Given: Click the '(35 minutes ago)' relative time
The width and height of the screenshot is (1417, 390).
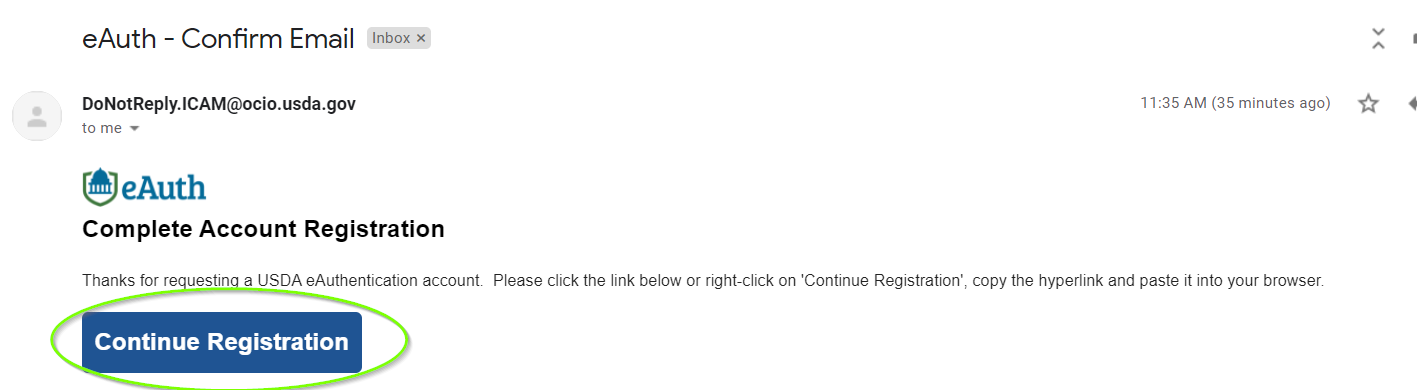Looking at the screenshot, I should [1271, 103].
